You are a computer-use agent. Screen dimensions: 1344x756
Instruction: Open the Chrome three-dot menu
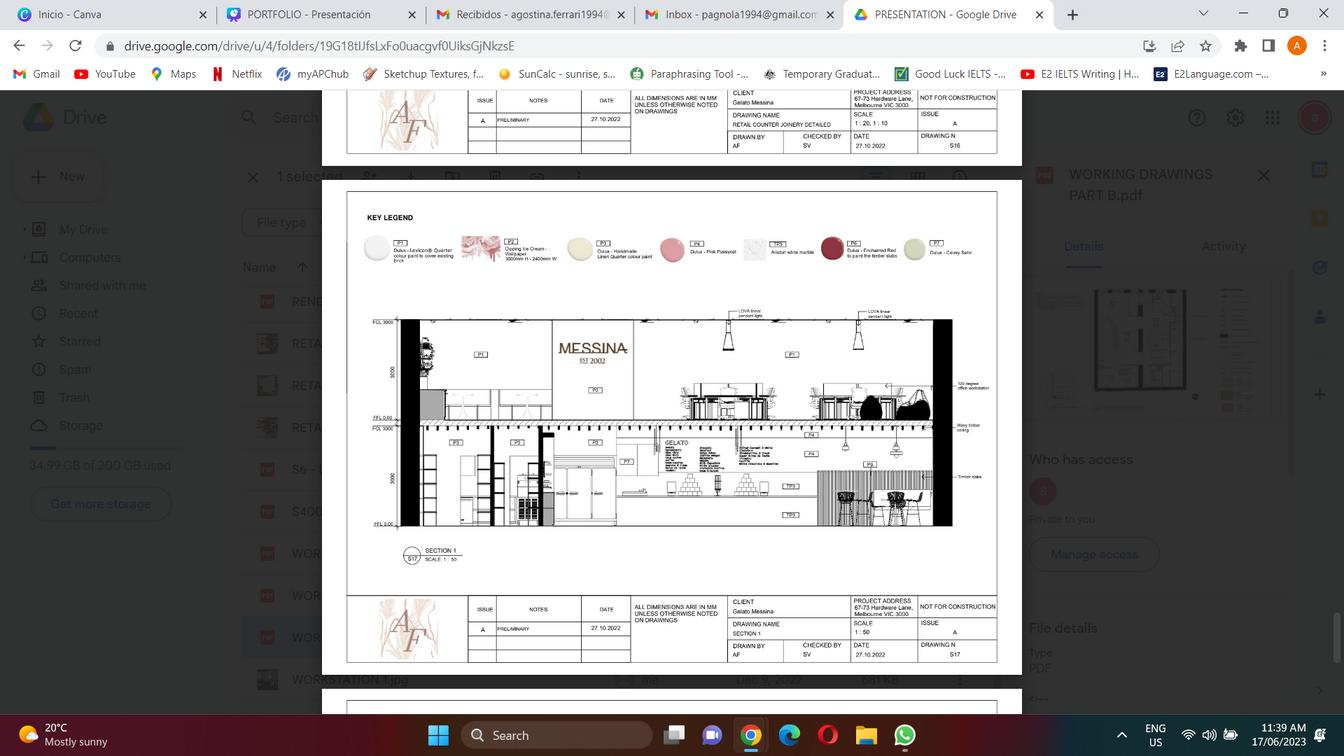point(1324,46)
